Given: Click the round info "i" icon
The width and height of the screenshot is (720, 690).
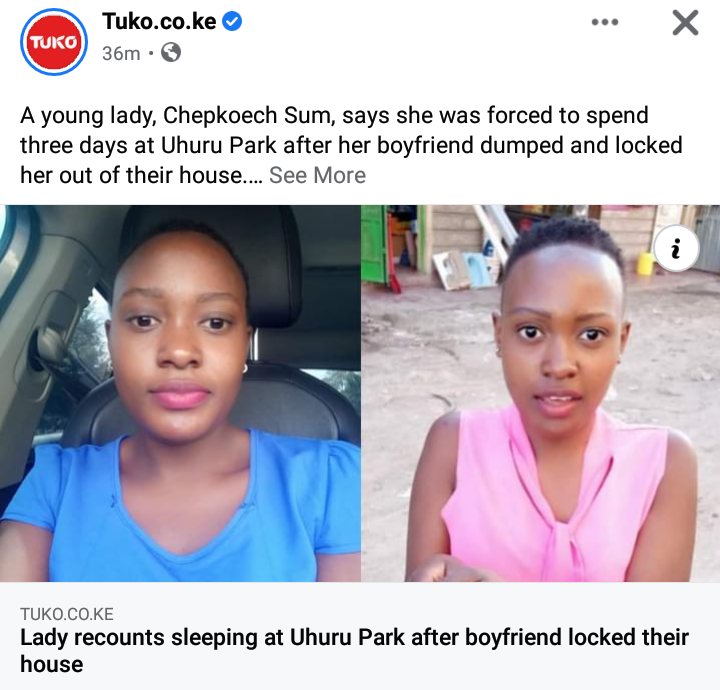Looking at the screenshot, I should [676, 248].
